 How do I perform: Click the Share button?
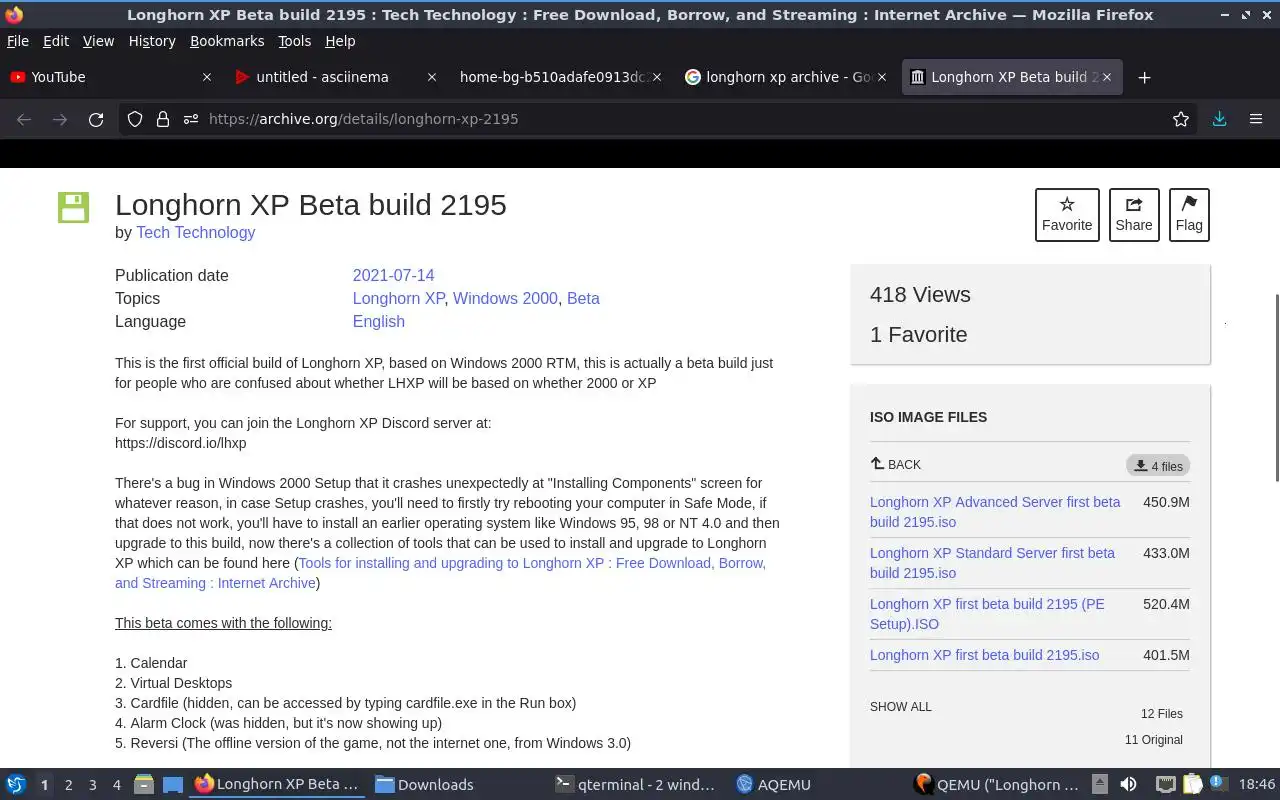[1134, 215]
